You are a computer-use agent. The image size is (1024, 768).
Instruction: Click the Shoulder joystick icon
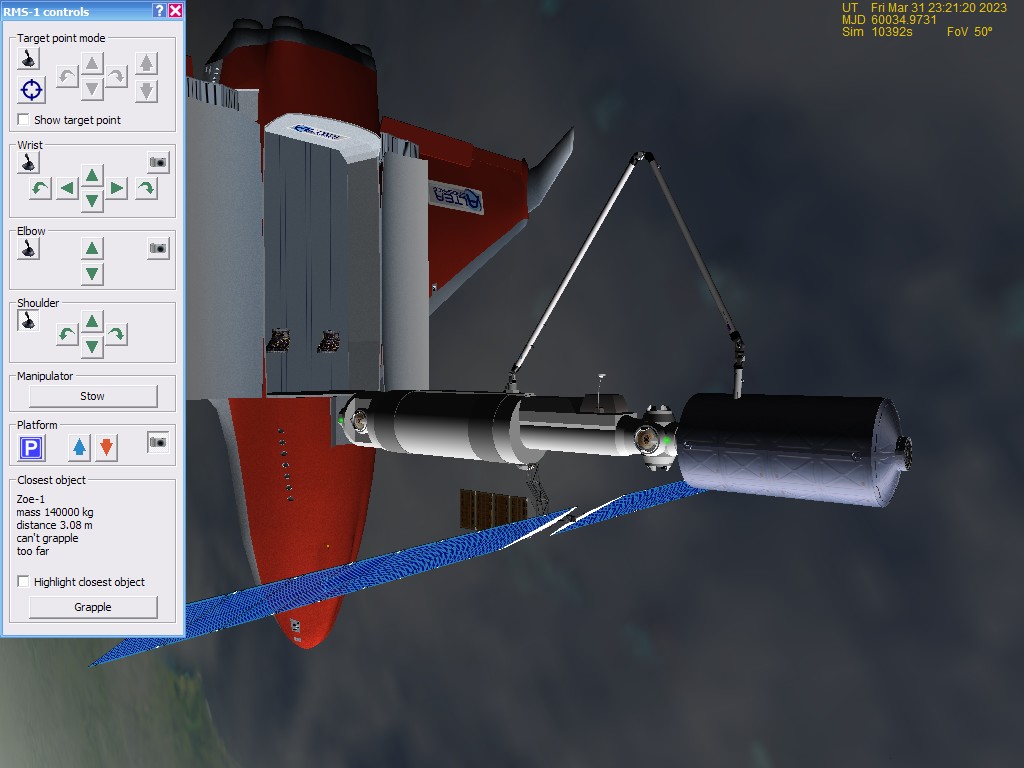[x=28, y=321]
